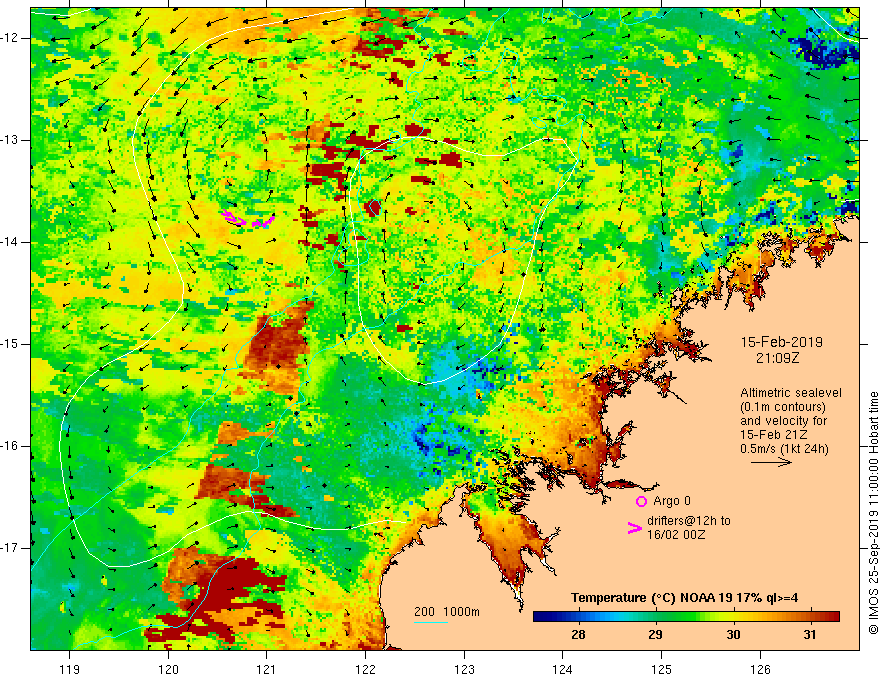Click the 15-Feb-2019 date label
880x680 pixels.
781,342
